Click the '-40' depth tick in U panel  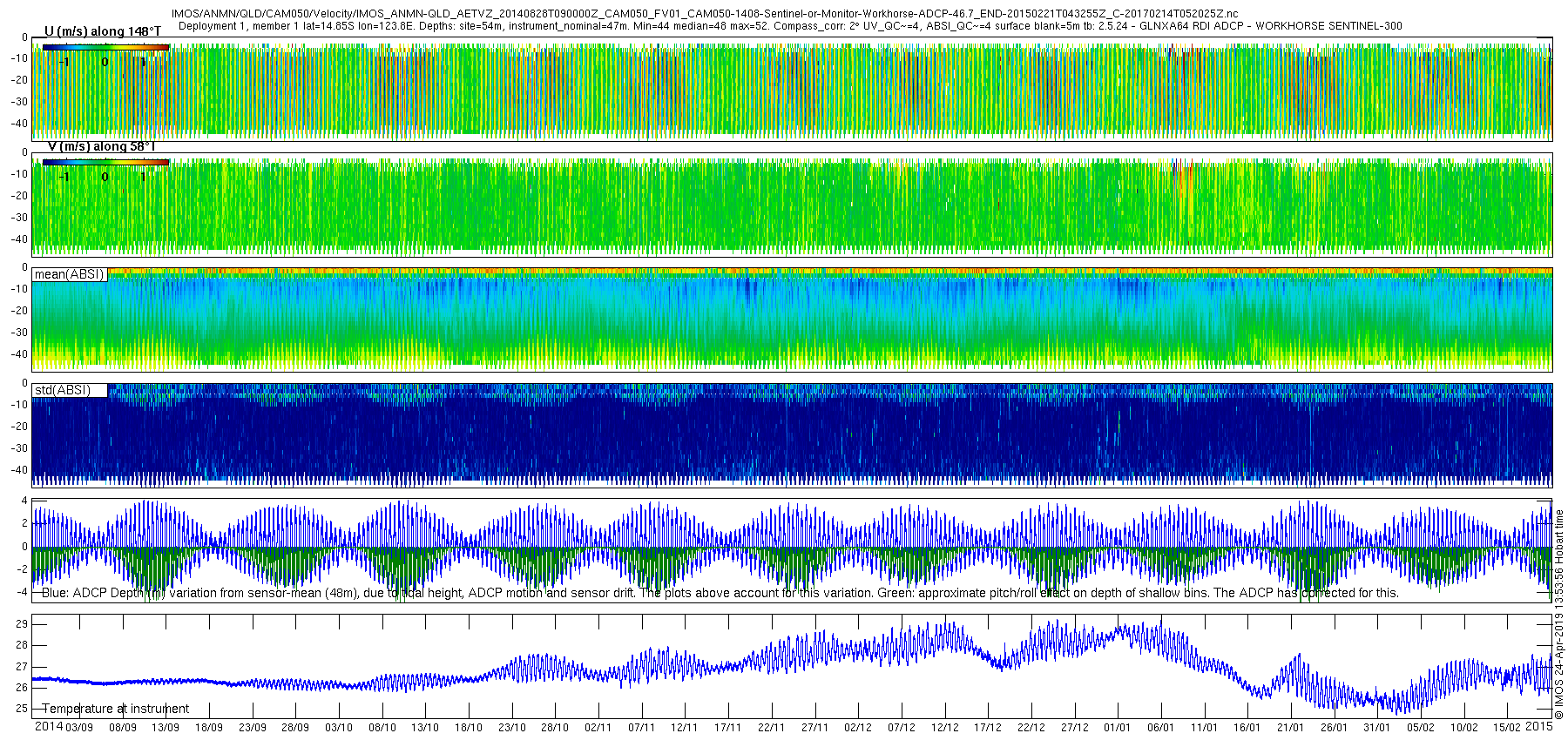[19, 124]
